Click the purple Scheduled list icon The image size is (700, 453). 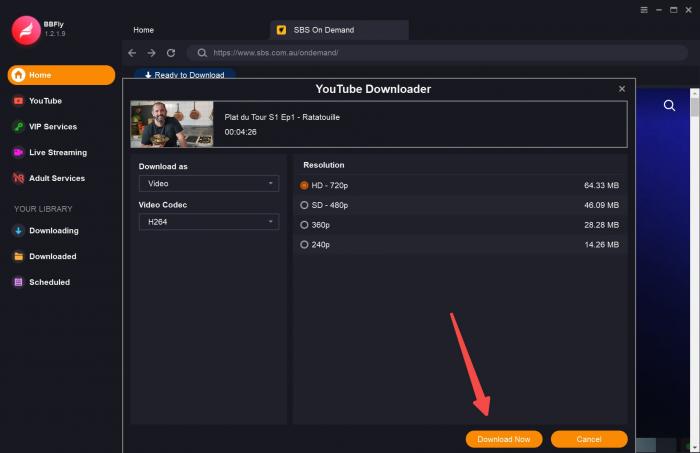click(x=18, y=282)
